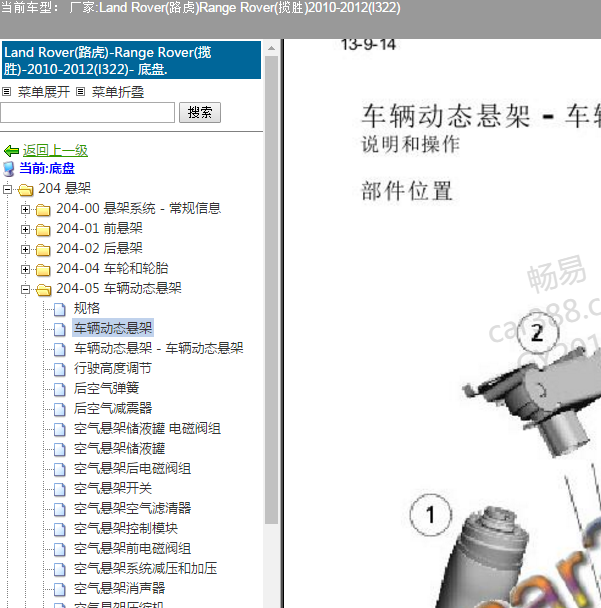Viewport: 601px width, 608px height.
Task: Click folder icon for 204-00 悬架系统
Action: [x=43, y=210]
